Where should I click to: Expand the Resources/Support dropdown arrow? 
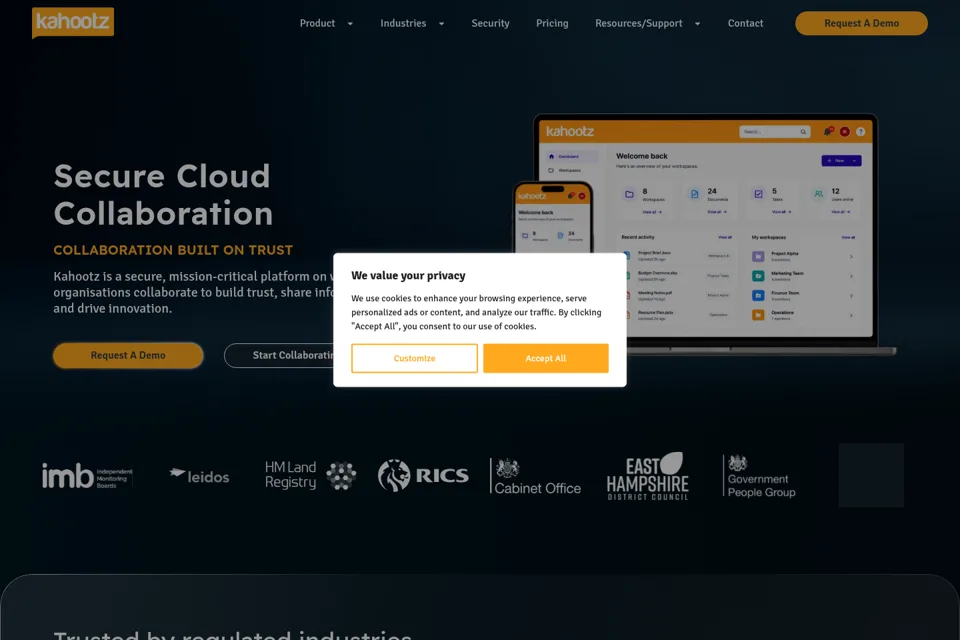tap(697, 24)
